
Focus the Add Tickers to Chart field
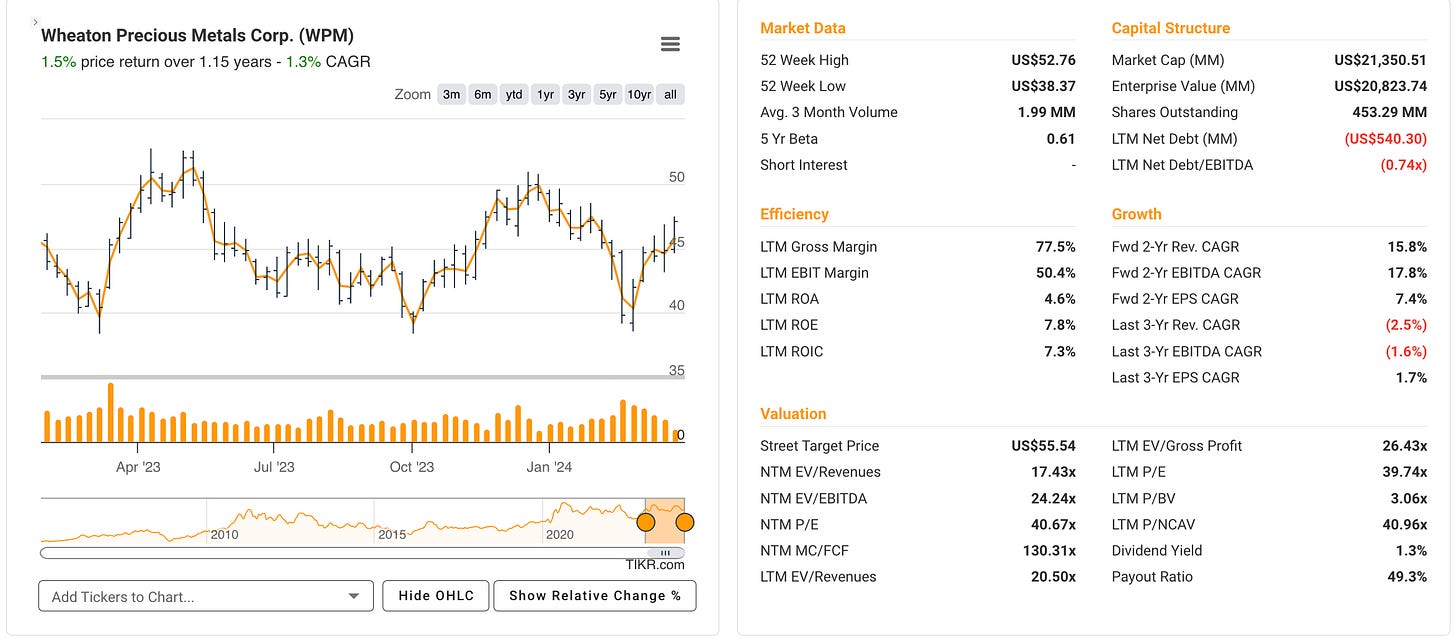click(x=206, y=597)
